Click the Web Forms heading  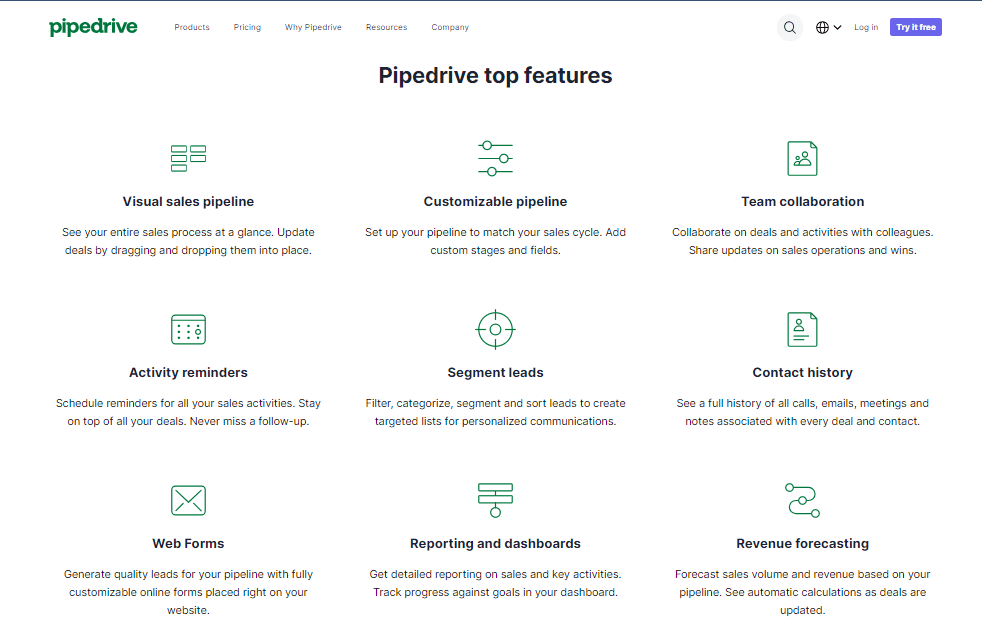[189, 543]
